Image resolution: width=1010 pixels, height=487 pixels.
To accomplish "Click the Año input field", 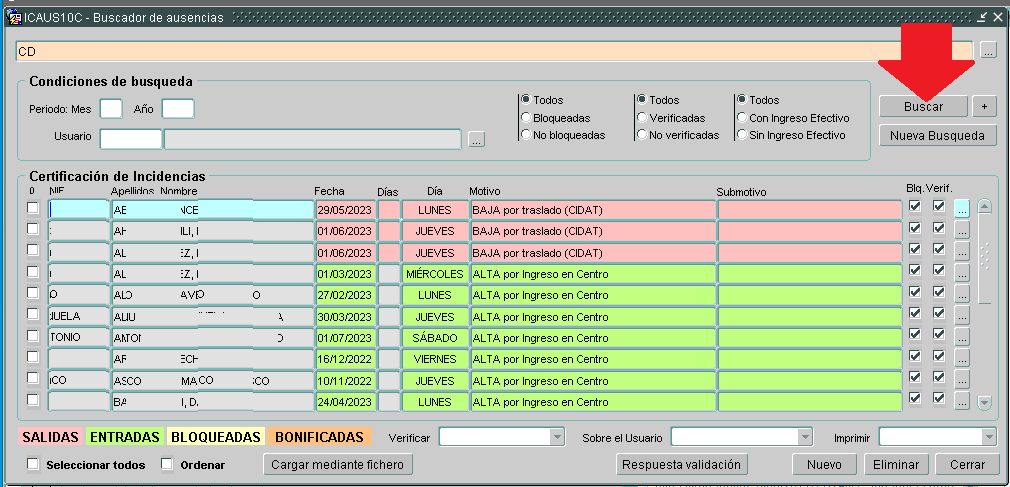I will tap(178, 109).
